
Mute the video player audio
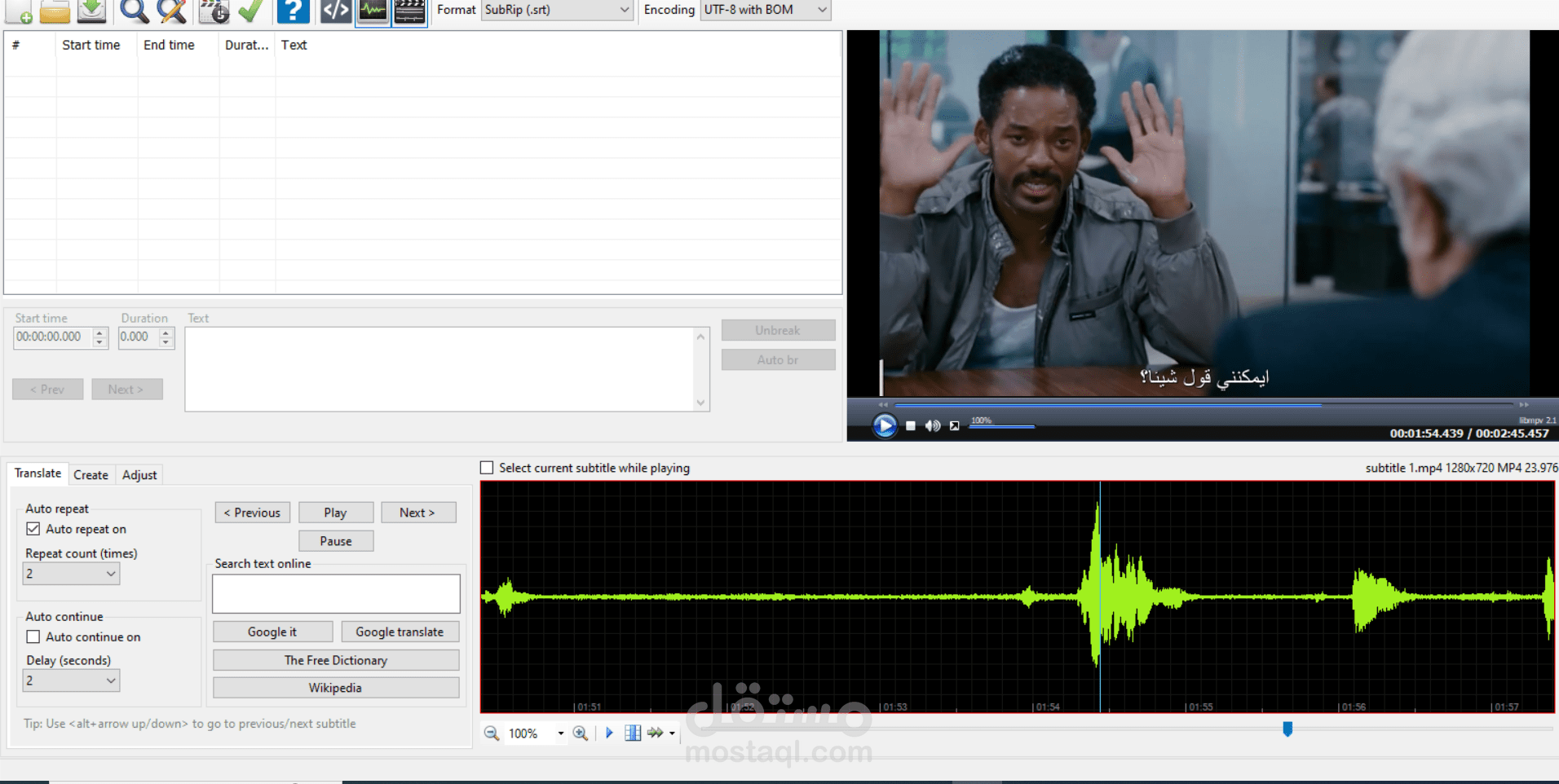tap(933, 425)
